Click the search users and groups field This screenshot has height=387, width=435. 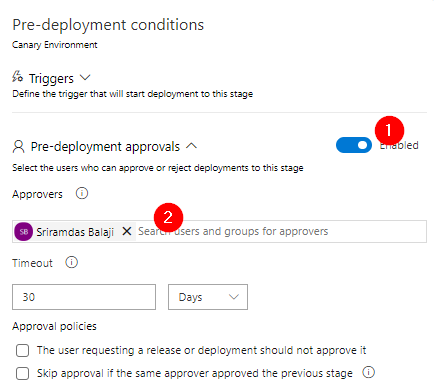[281, 231]
